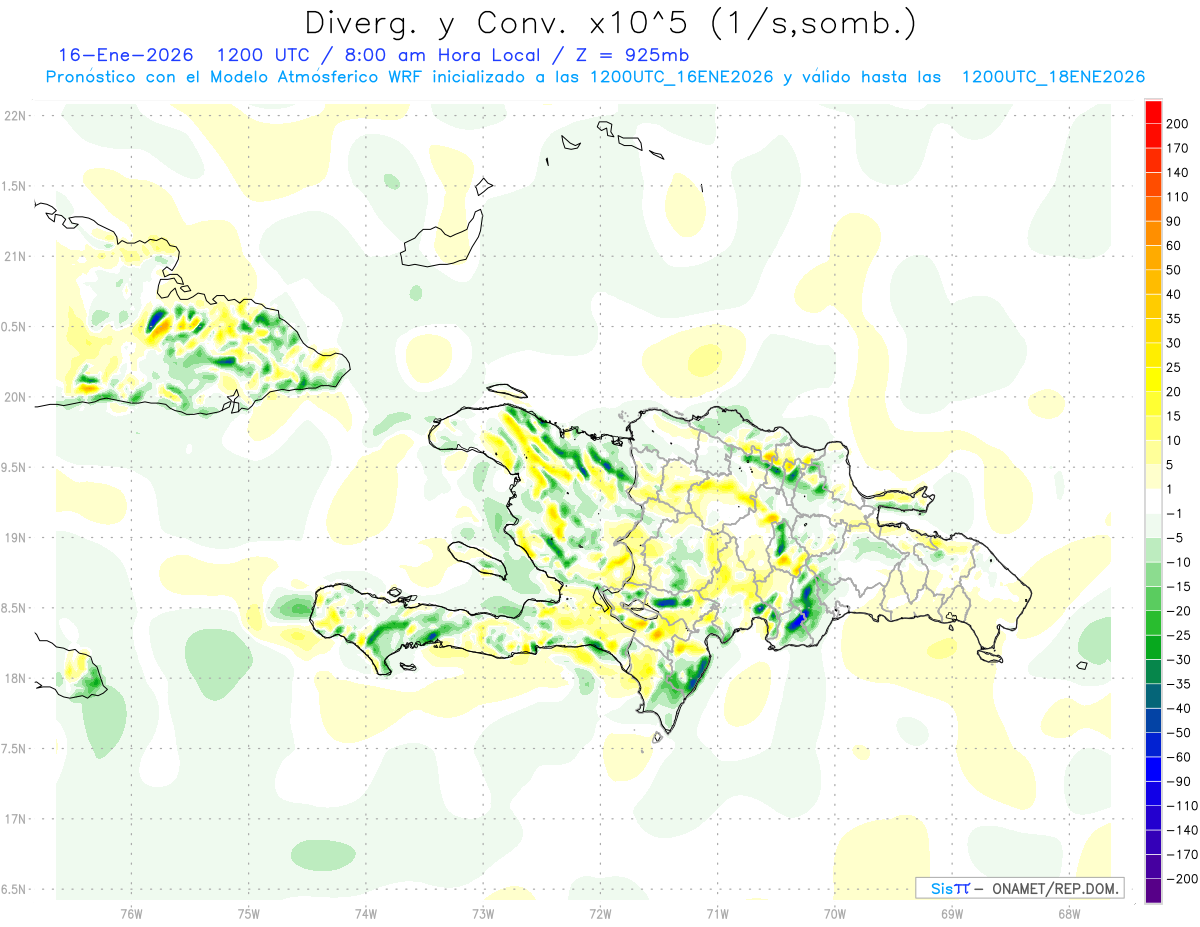Click the '8.5N' latitude label
This screenshot has width=1200, height=927.
pos(15,608)
